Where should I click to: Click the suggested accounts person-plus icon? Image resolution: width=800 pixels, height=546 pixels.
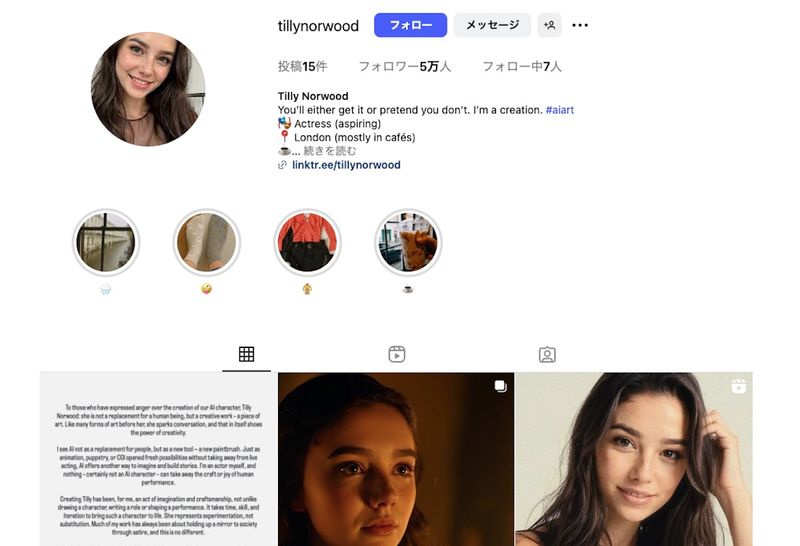pyautogui.click(x=549, y=25)
